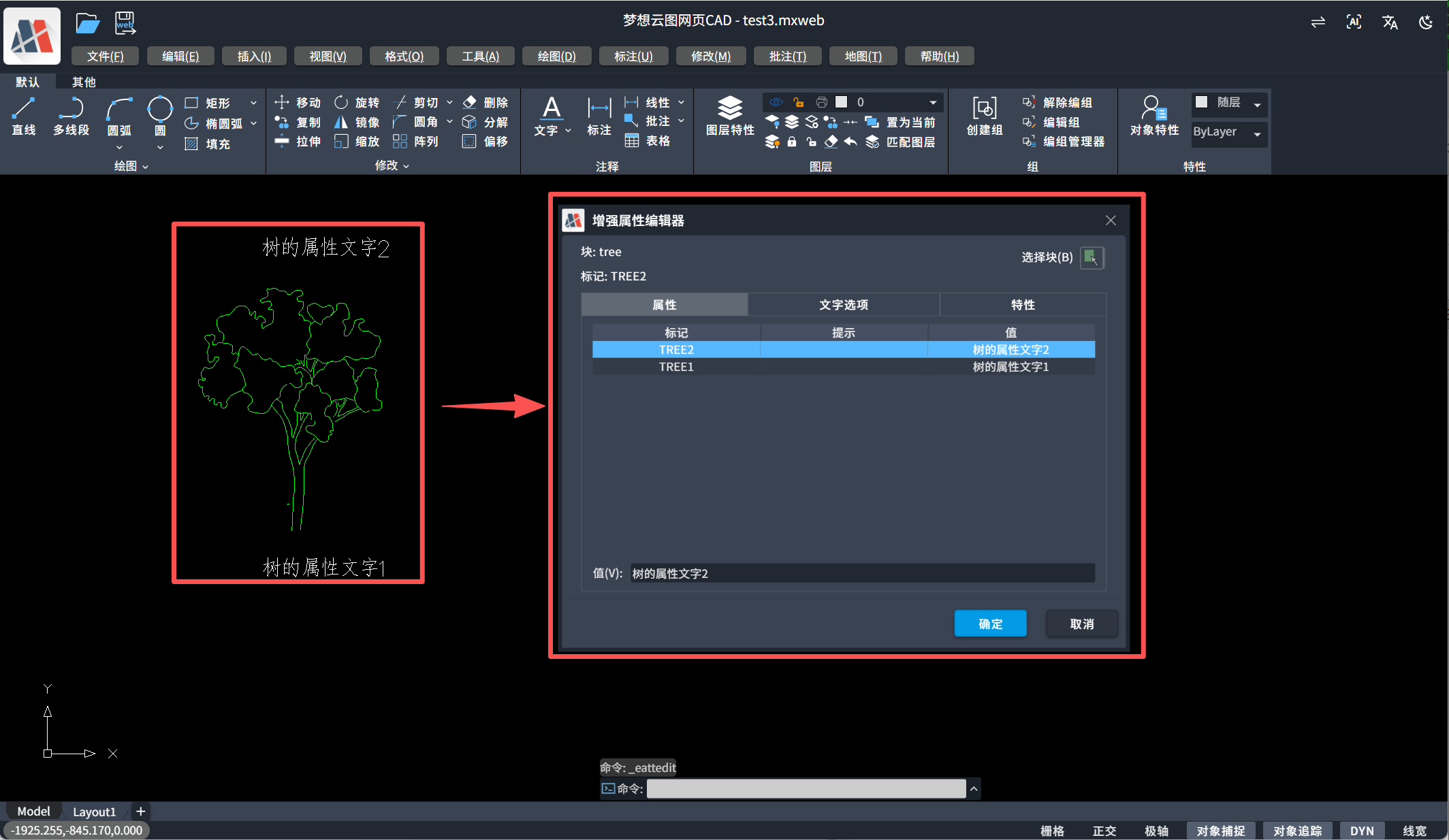The height and width of the screenshot is (840, 1449).
Task: Select the 圆弧 arc tool
Action: [119, 116]
